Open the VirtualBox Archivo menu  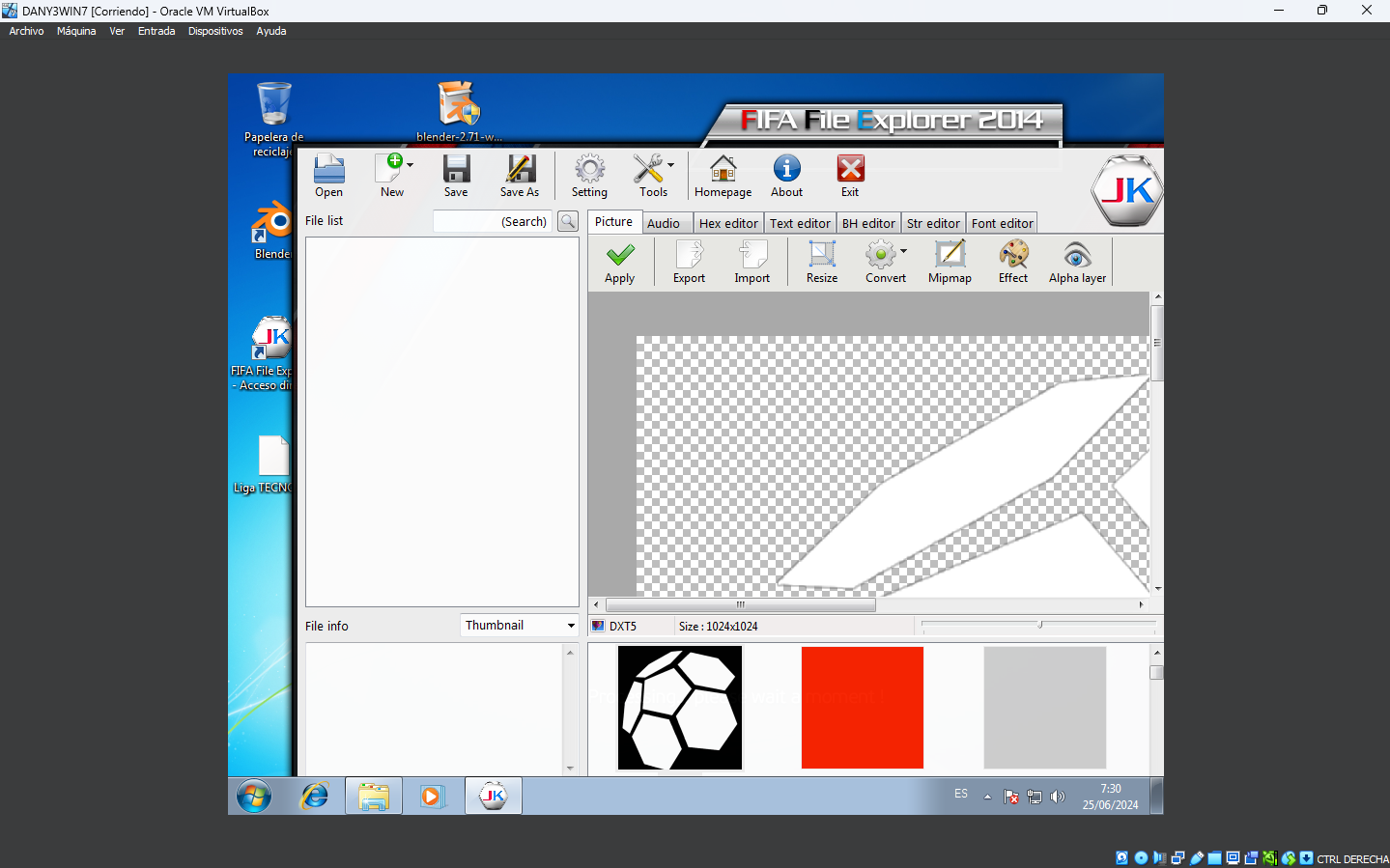[26, 31]
